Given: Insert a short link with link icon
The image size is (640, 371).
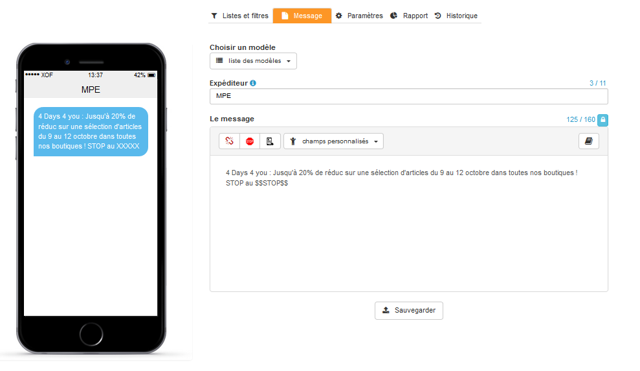Looking at the screenshot, I should [x=229, y=141].
